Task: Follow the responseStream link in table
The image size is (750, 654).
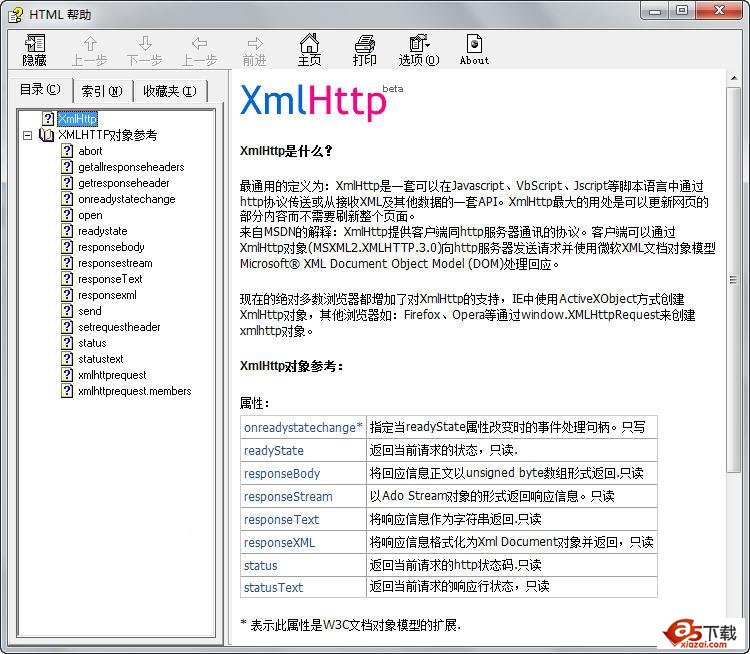Action: 288,497
